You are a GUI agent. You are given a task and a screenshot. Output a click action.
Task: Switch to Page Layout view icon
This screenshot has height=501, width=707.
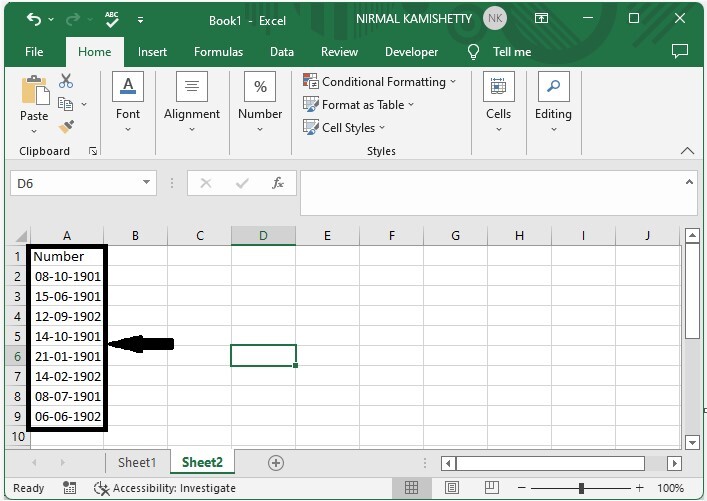pos(451,487)
